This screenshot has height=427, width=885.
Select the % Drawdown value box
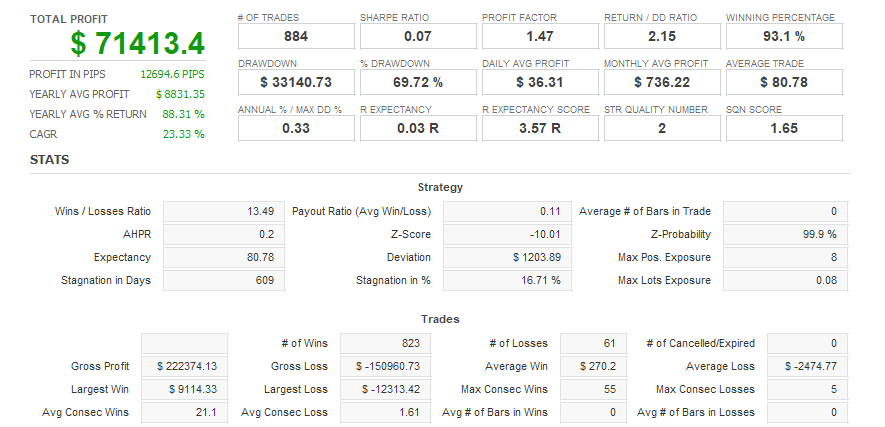(x=418, y=82)
